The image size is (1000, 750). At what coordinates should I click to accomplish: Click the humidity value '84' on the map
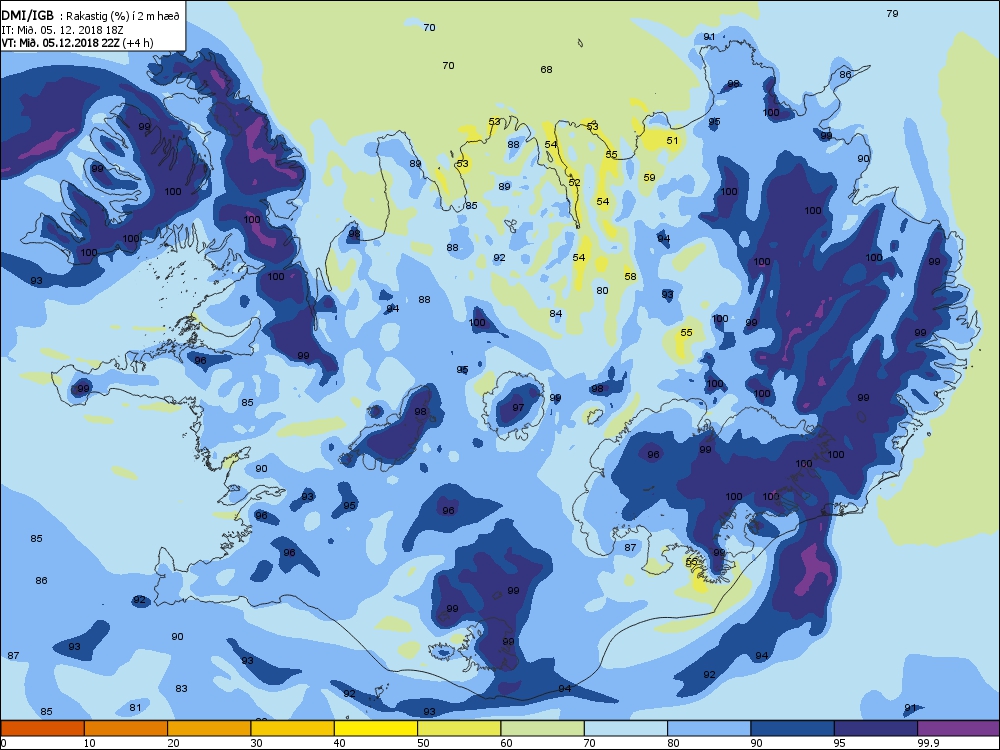click(555, 313)
